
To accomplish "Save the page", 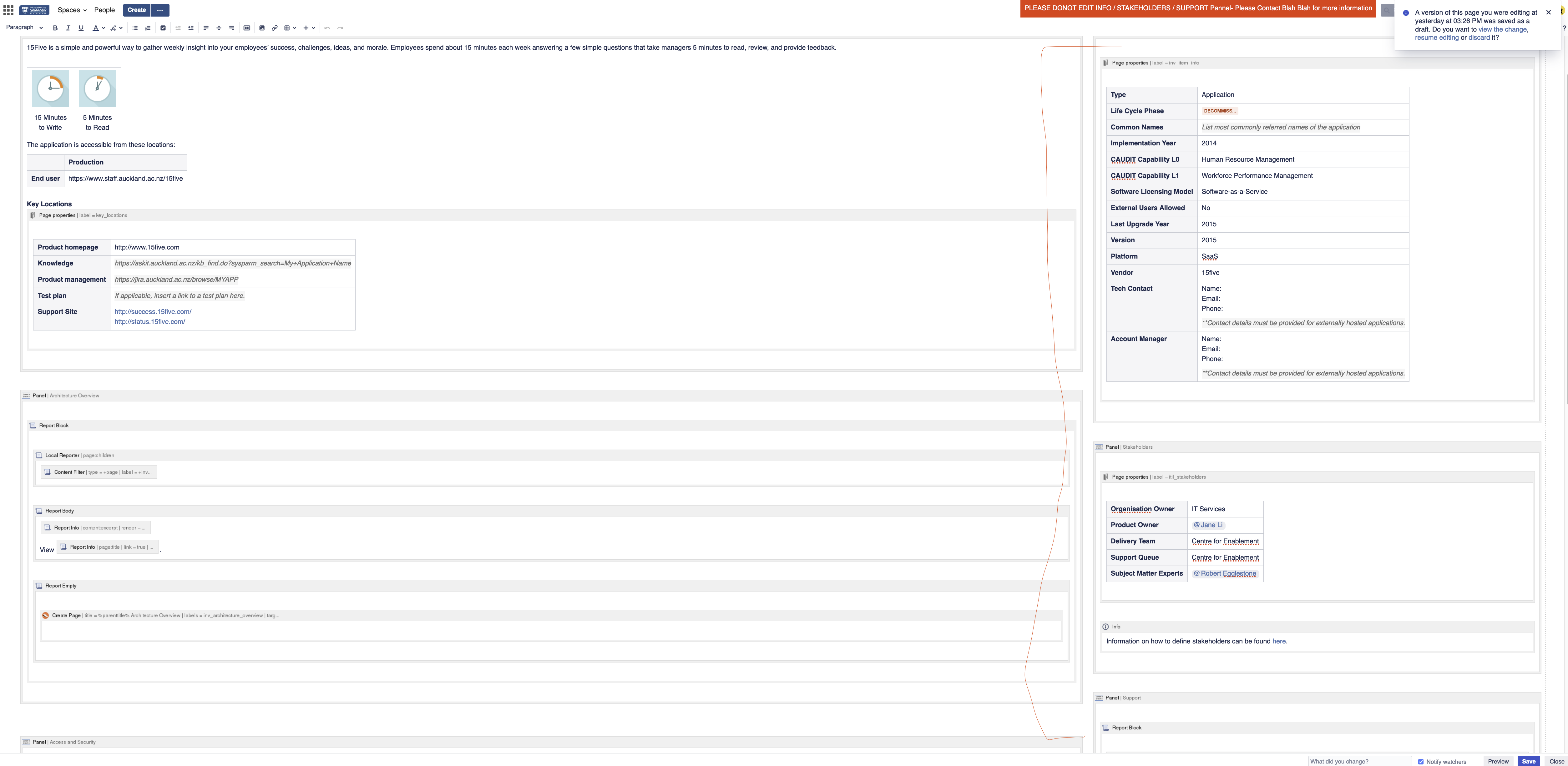I will [1528, 761].
